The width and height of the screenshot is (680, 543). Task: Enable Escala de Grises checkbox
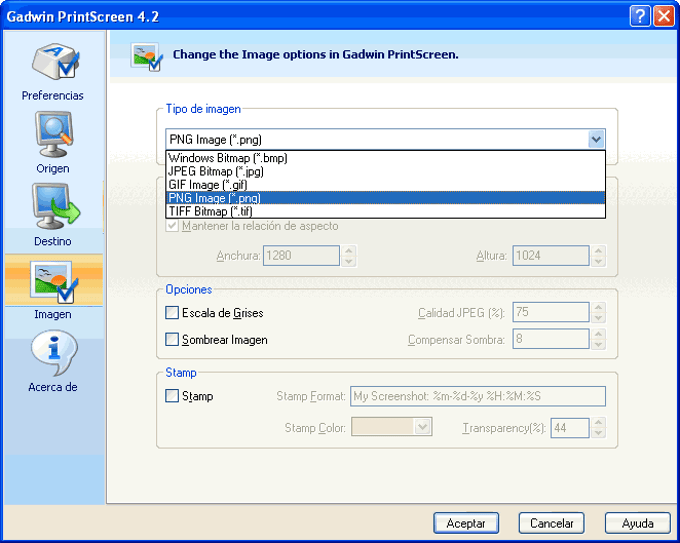pyautogui.click(x=172, y=313)
